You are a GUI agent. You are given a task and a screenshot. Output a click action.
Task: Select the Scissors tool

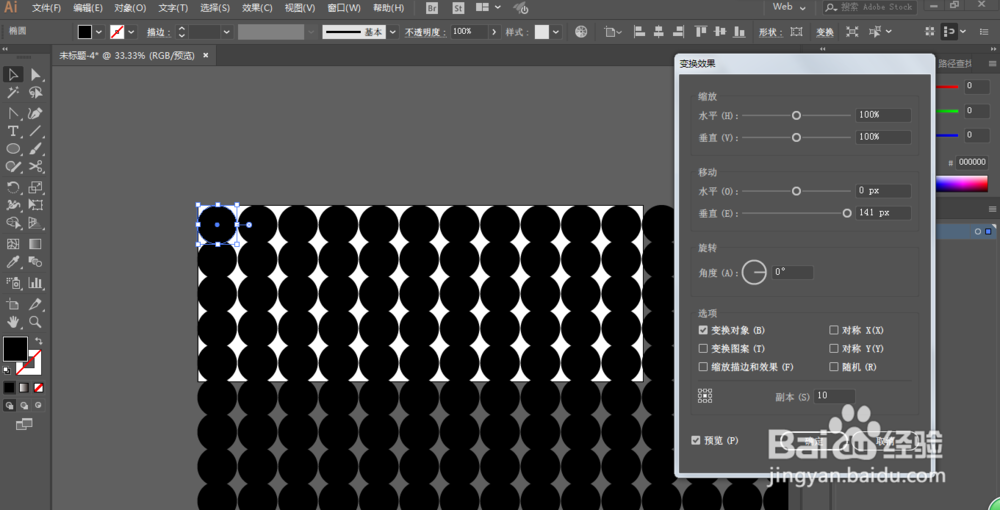36,166
